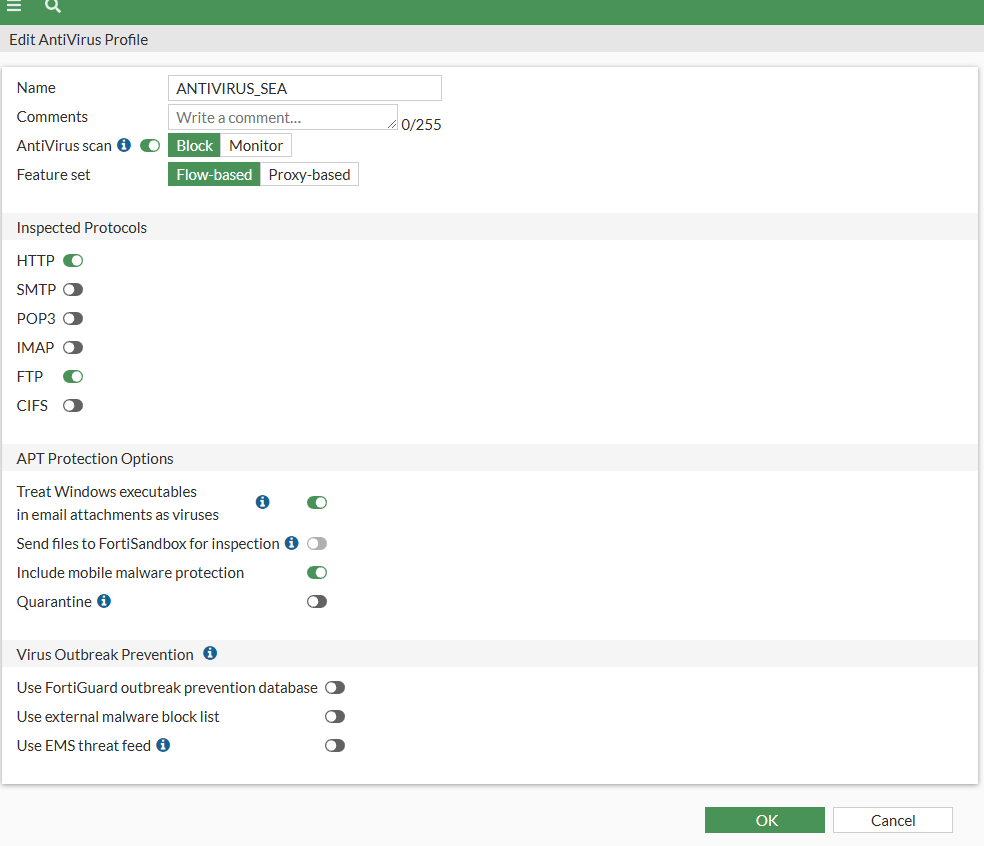This screenshot has width=984, height=846.
Task: Show info for Virus Outbreak Prevention
Action: click(210, 653)
